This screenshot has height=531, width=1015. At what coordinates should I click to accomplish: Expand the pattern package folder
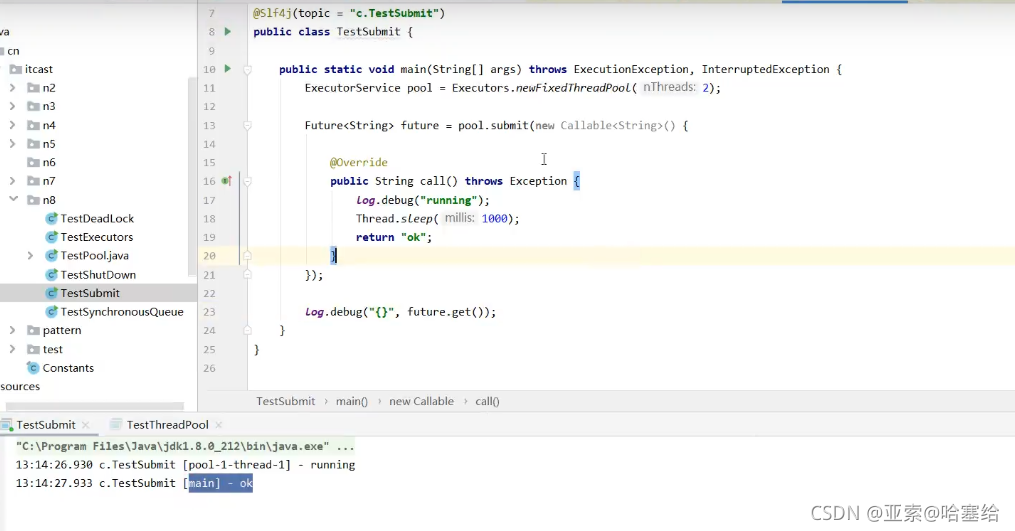[12, 330]
